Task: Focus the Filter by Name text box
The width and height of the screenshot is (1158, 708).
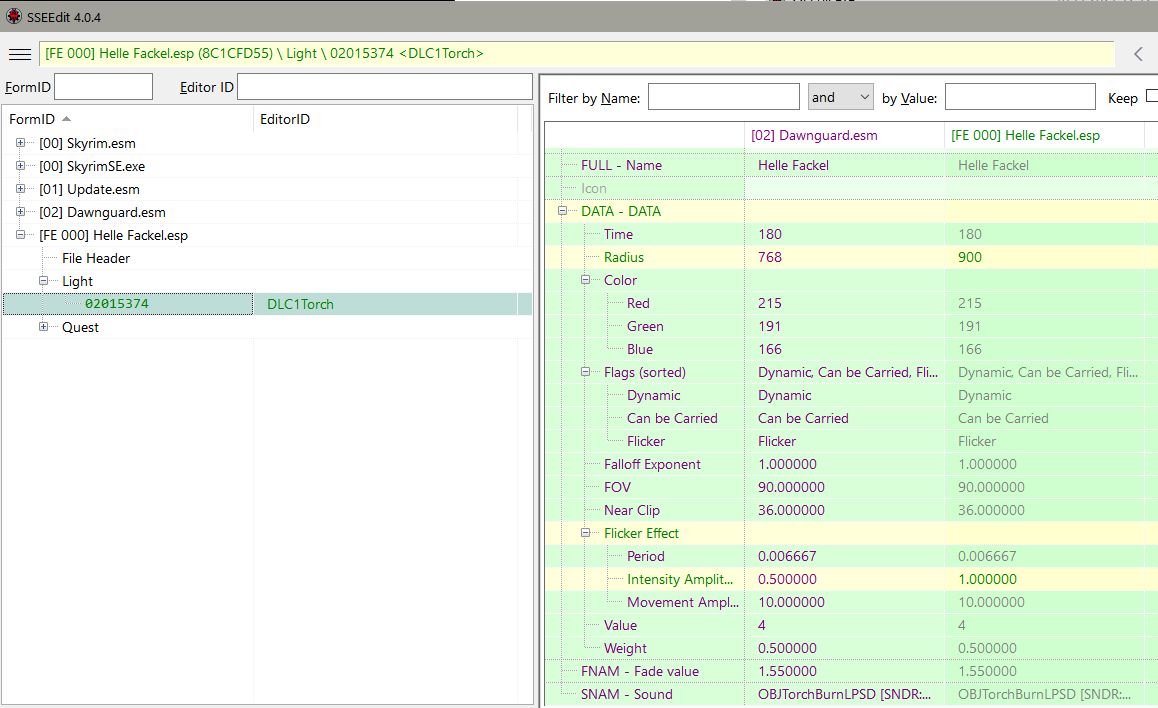Action: click(x=723, y=97)
